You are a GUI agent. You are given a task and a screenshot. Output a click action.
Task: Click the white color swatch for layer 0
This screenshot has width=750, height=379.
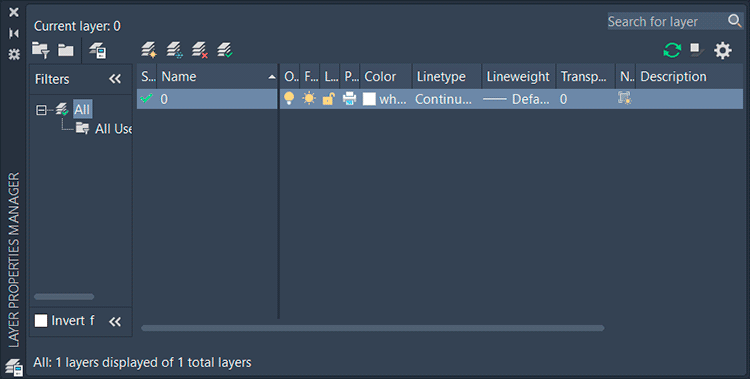[x=369, y=99]
